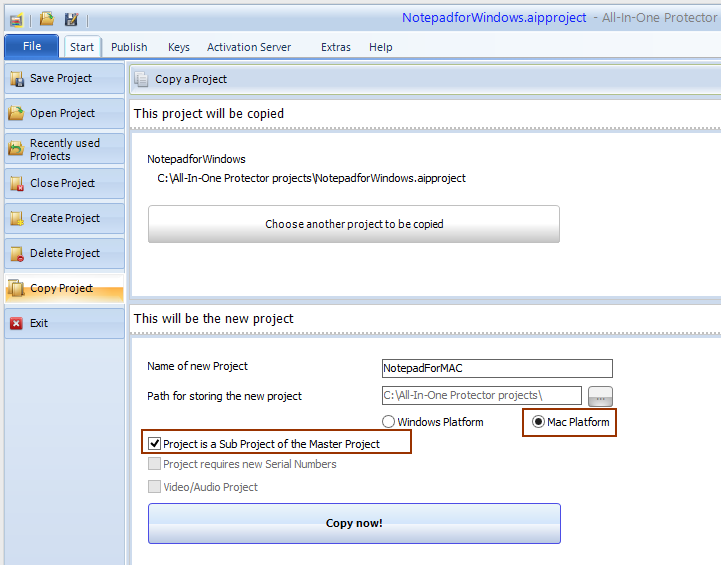This screenshot has width=721, height=565.
Task: Click the Name of new Project label
Action: [197, 366]
